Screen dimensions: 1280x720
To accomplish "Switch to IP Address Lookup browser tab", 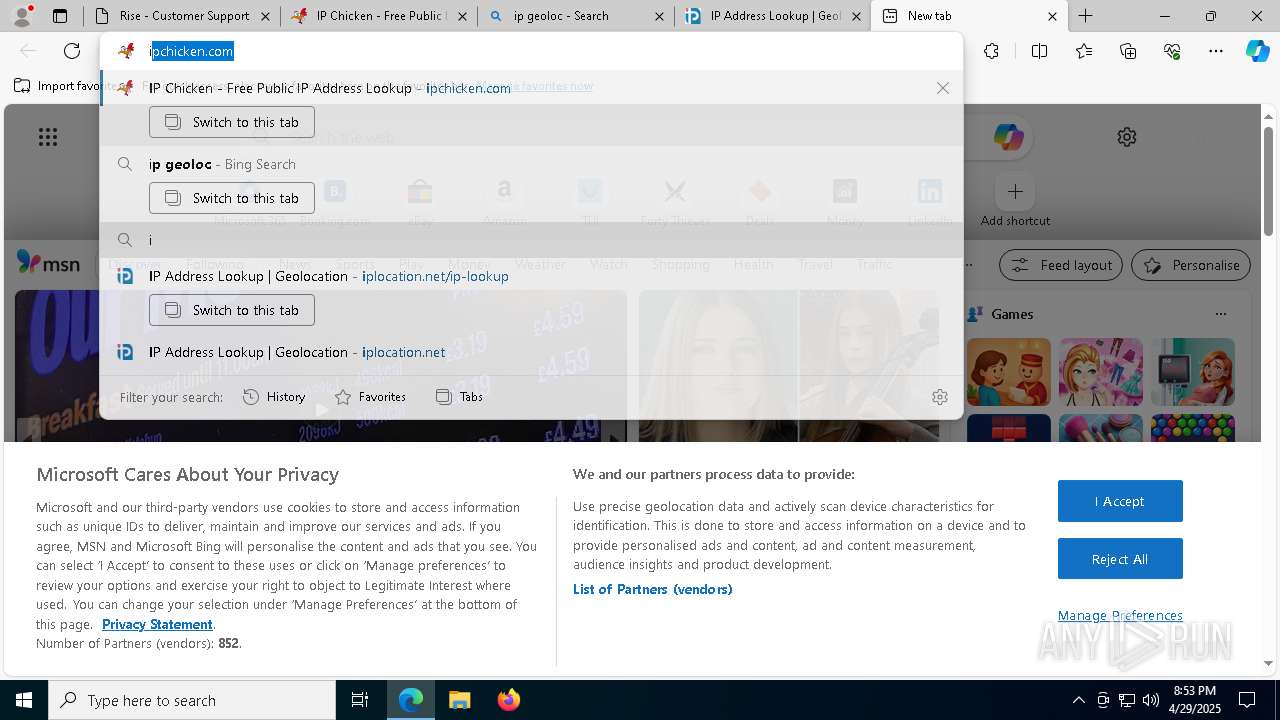I will tap(773, 16).
